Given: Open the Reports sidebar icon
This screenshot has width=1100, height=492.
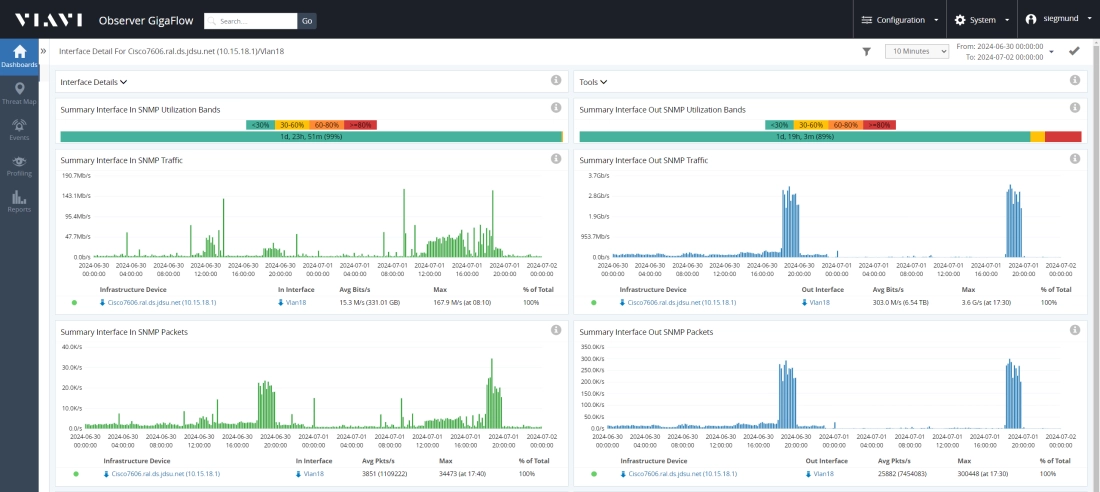Looking at the screenshot, I should 19,201.
